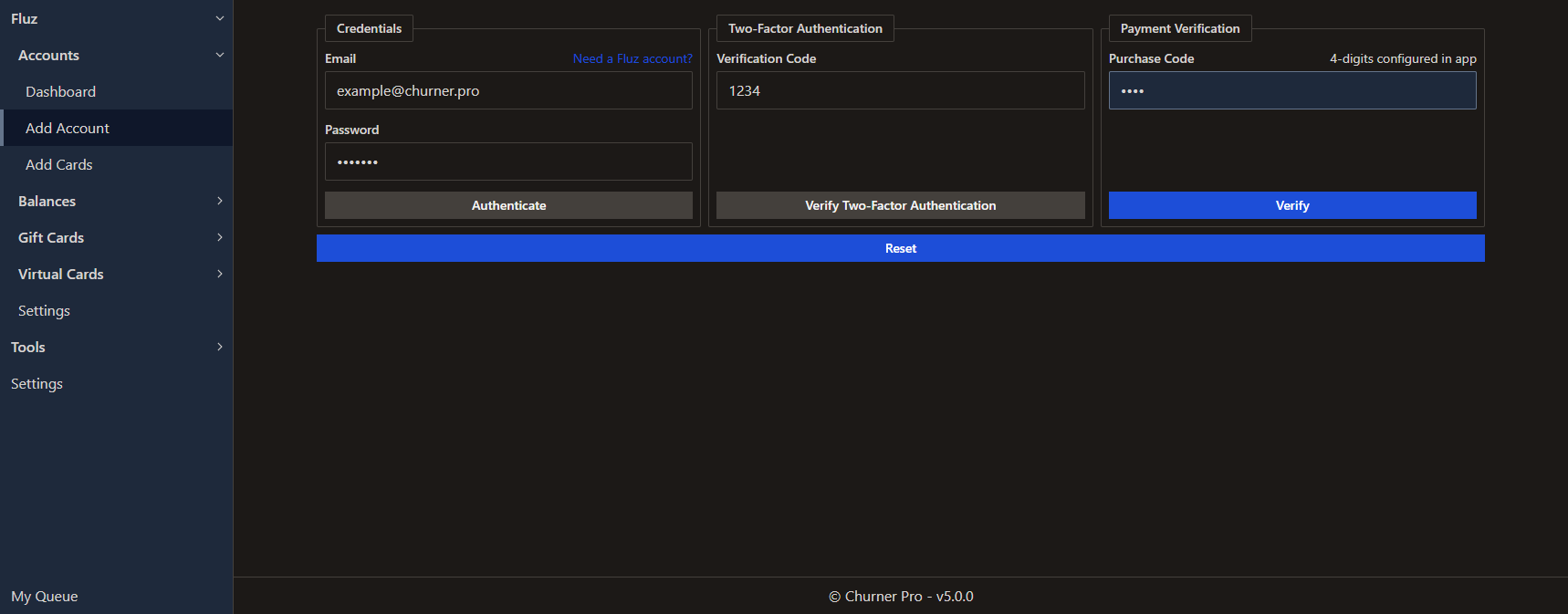Expand the Tools section arrow
The height and width of the screenshot is (614, 1568).
coord(219,347)
